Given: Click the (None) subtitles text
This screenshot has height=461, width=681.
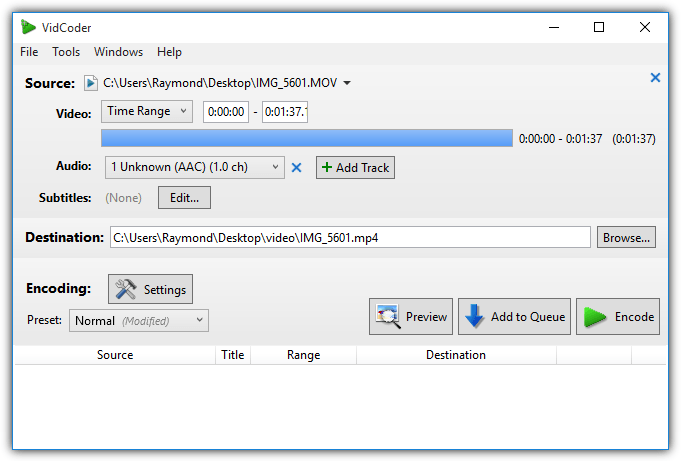Looking at the screenshot, I should (x=123, y=198).
